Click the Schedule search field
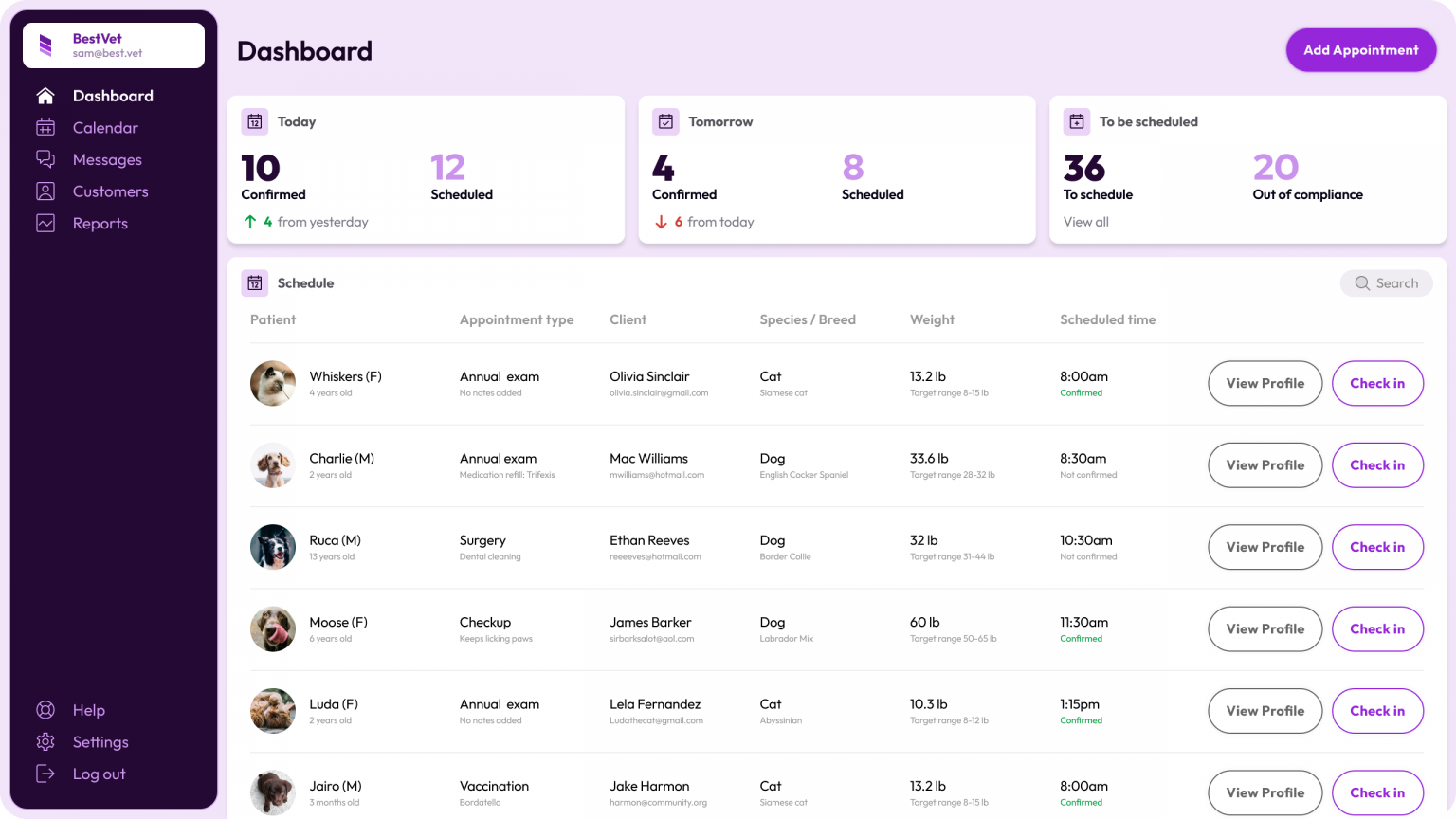 1386,283
